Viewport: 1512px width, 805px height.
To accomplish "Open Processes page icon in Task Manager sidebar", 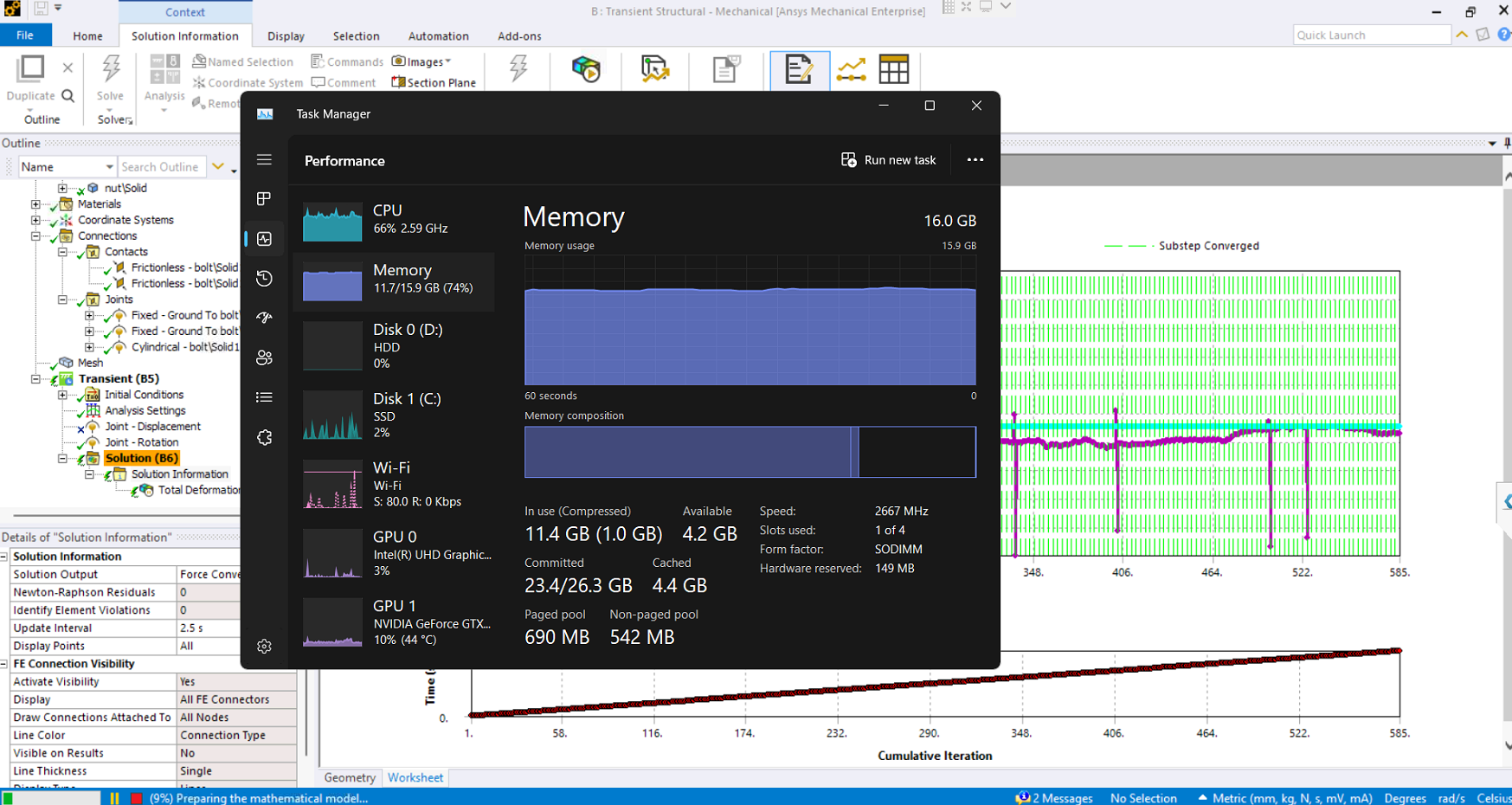I will [264, 199].
